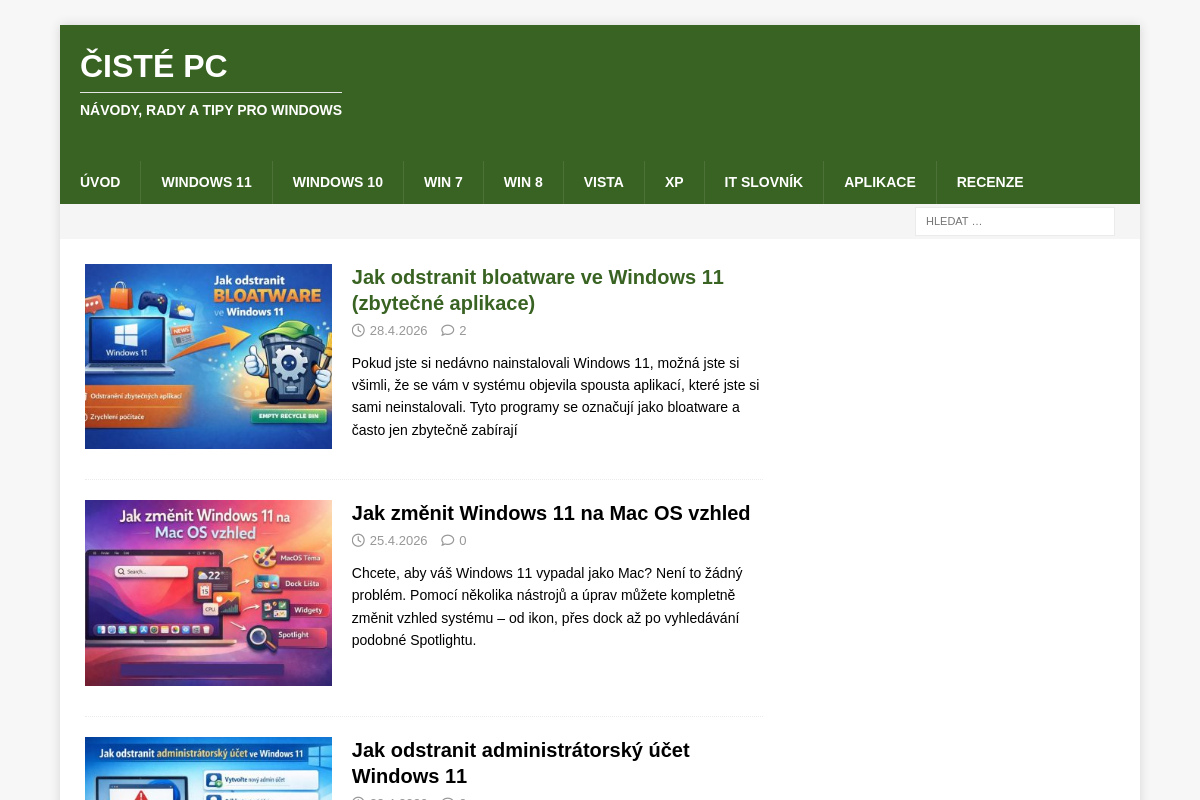Open the RECENZE section
1200x800 pixels.
(990, 182)
